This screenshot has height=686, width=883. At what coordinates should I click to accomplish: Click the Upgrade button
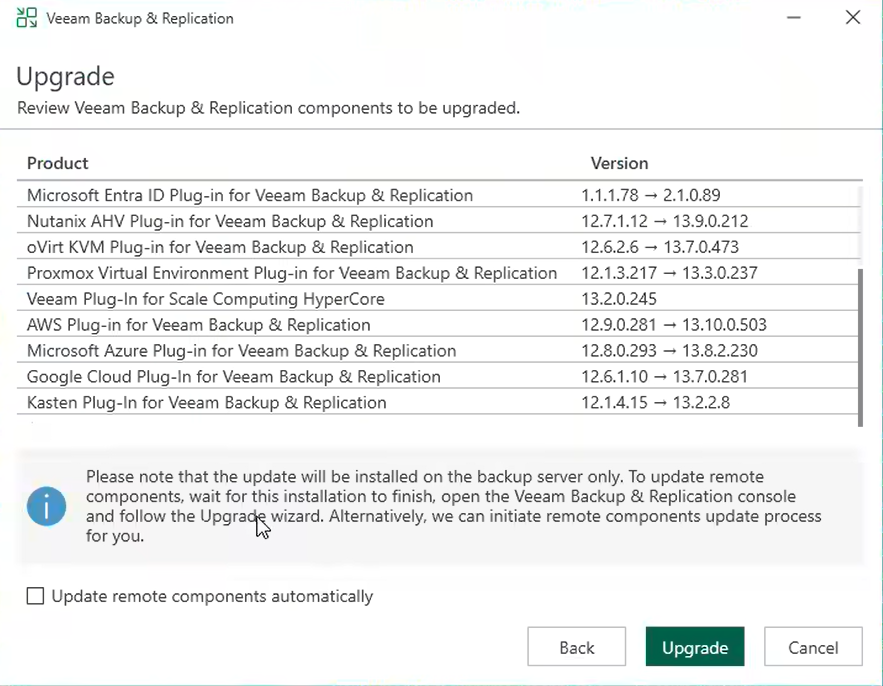pyautogui.click(x=694, y=648)
